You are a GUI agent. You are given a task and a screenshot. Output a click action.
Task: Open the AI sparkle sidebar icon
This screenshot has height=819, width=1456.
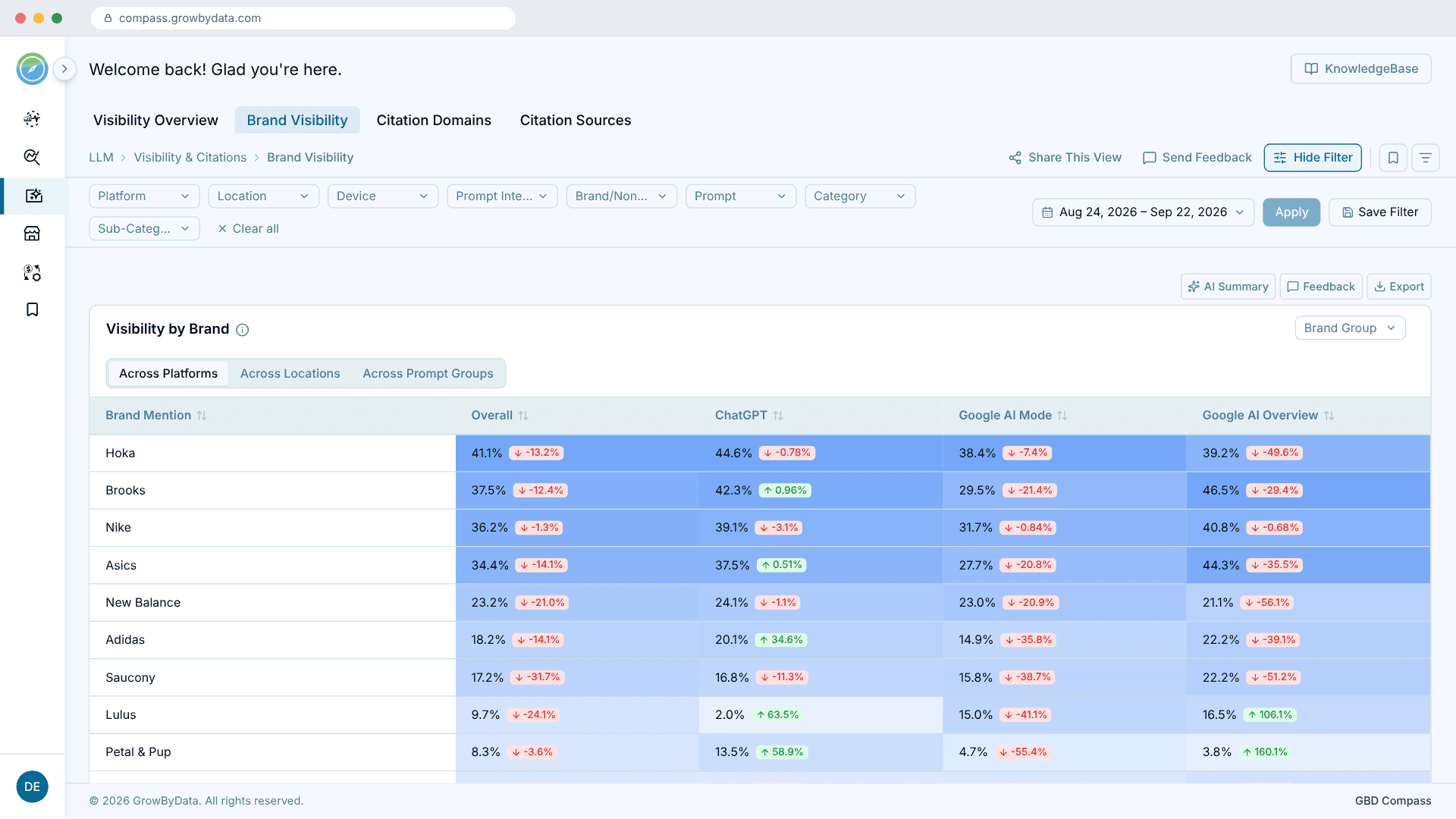[x=32, y=118]
